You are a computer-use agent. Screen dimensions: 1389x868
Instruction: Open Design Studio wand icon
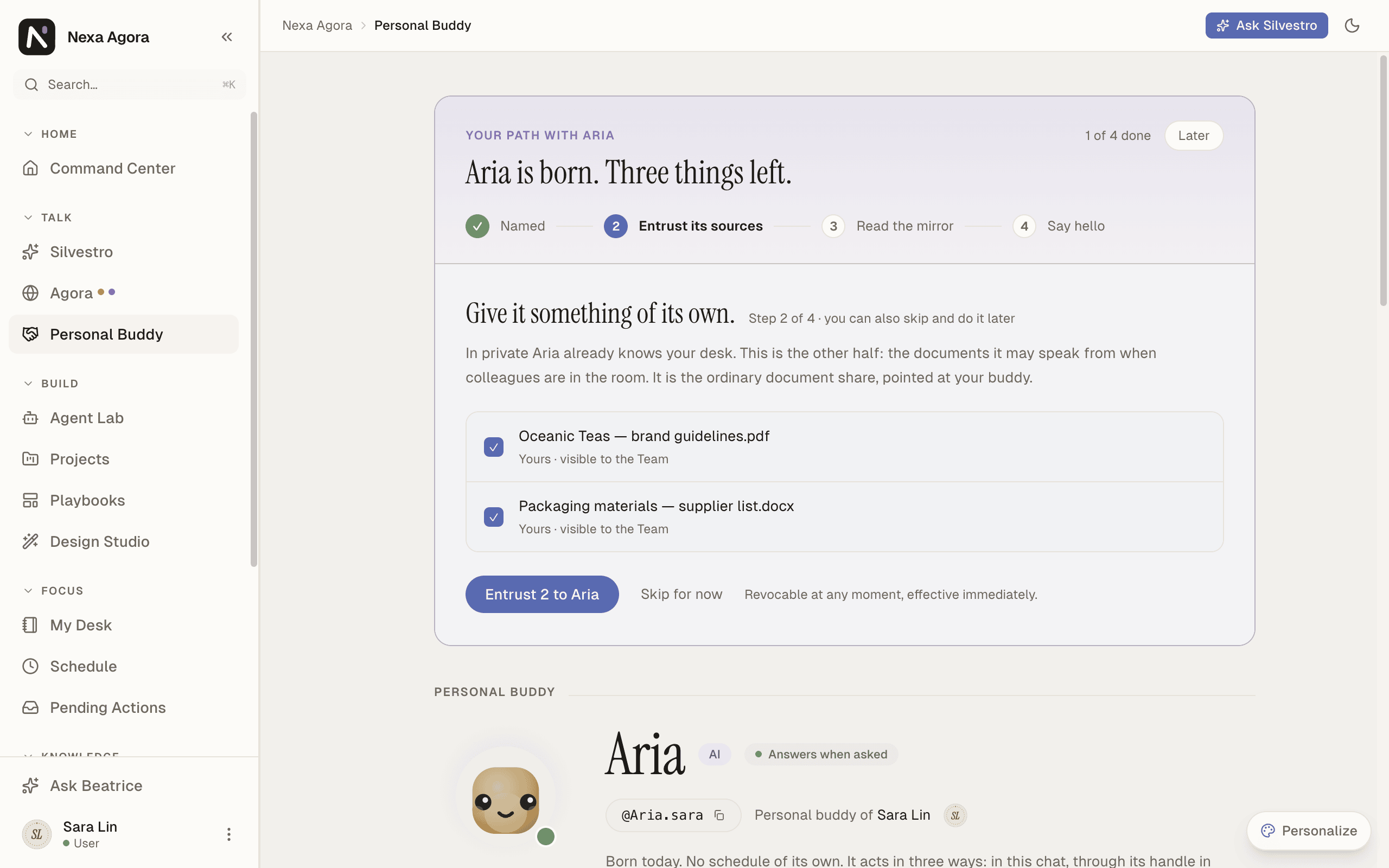click(30, 541)
